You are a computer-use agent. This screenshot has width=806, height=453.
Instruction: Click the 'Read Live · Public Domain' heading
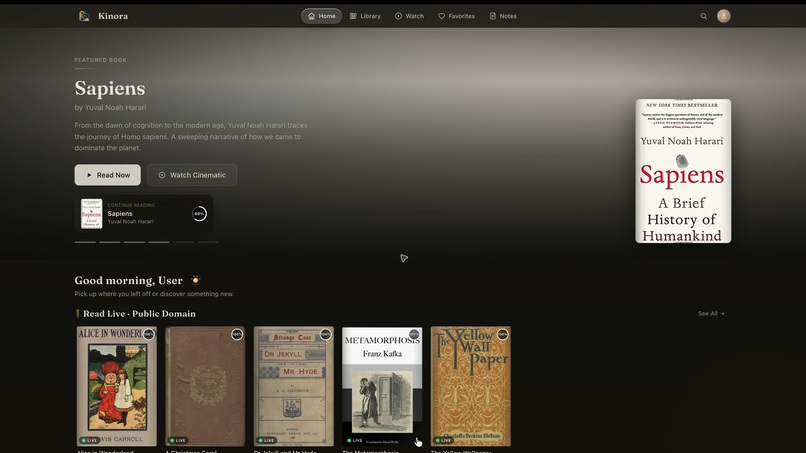point(139,314)
